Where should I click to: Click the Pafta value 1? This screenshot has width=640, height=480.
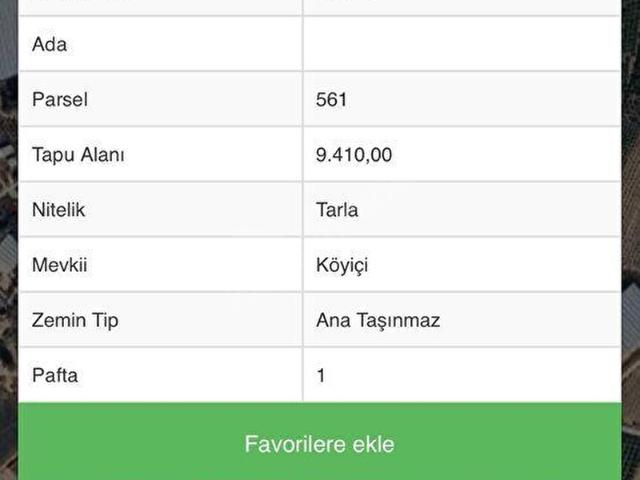321,376
